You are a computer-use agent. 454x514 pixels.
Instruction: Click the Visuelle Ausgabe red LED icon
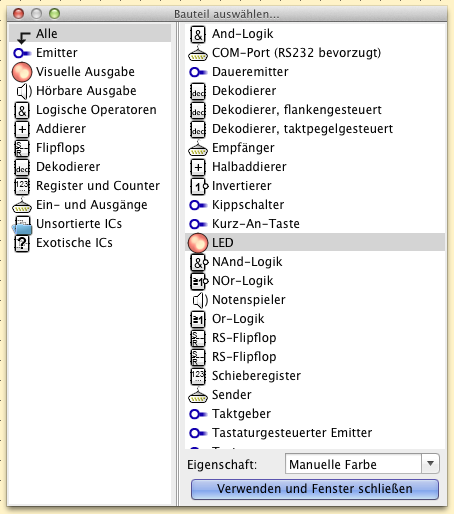(x=22, y=72)
